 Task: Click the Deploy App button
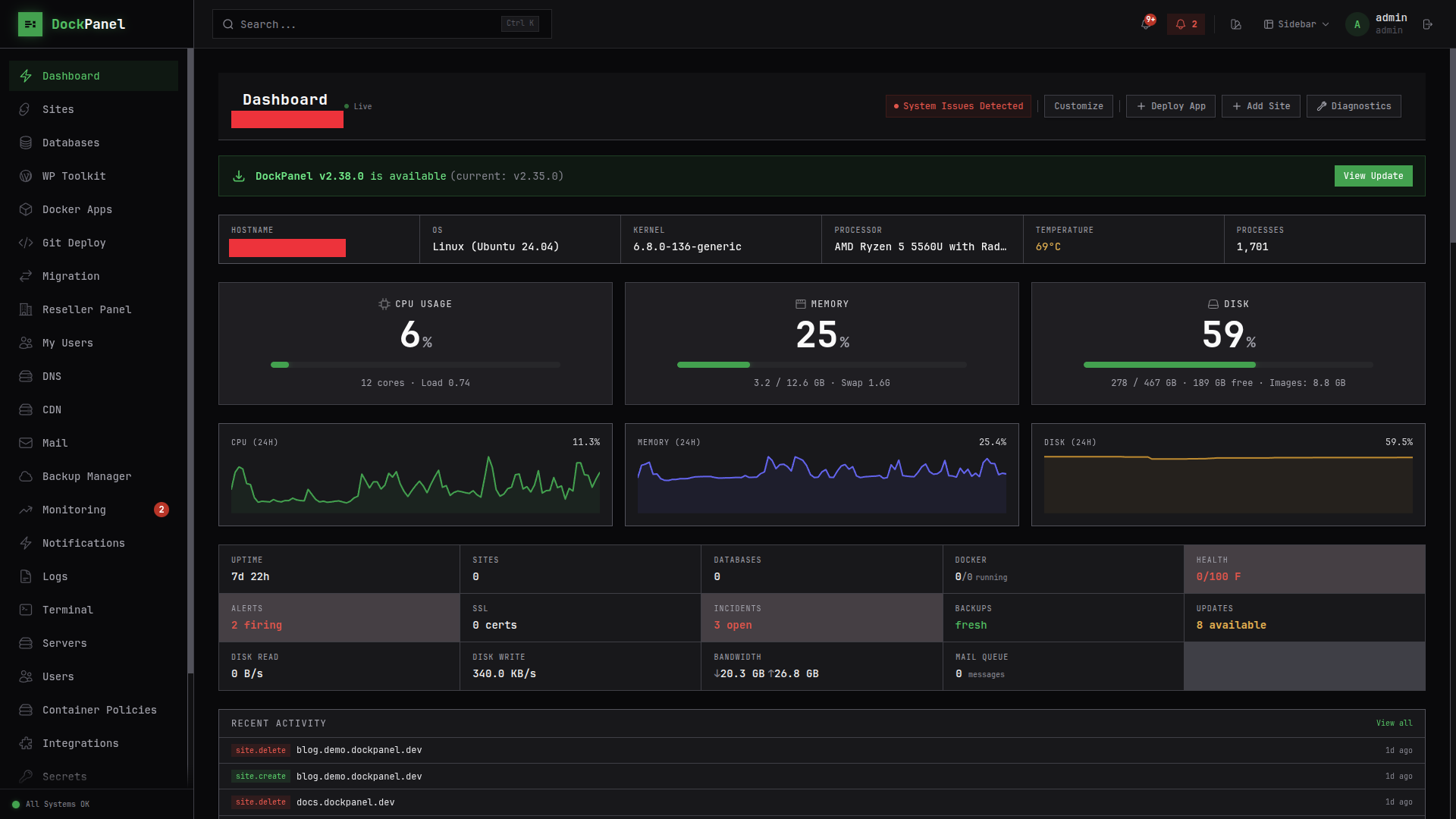click(x=1171, y=106)
